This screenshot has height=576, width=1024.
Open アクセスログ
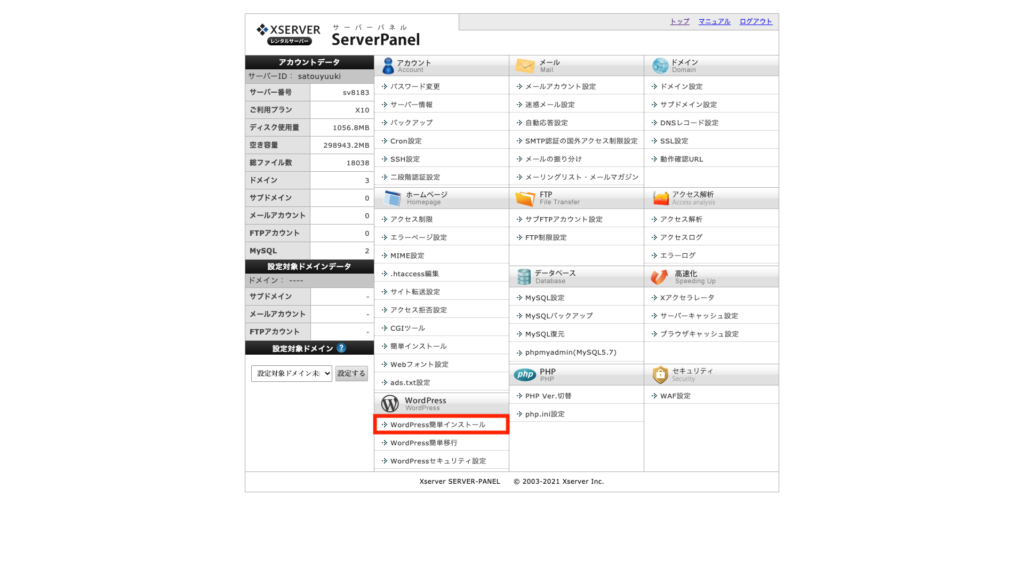click(x=681, y=238)
